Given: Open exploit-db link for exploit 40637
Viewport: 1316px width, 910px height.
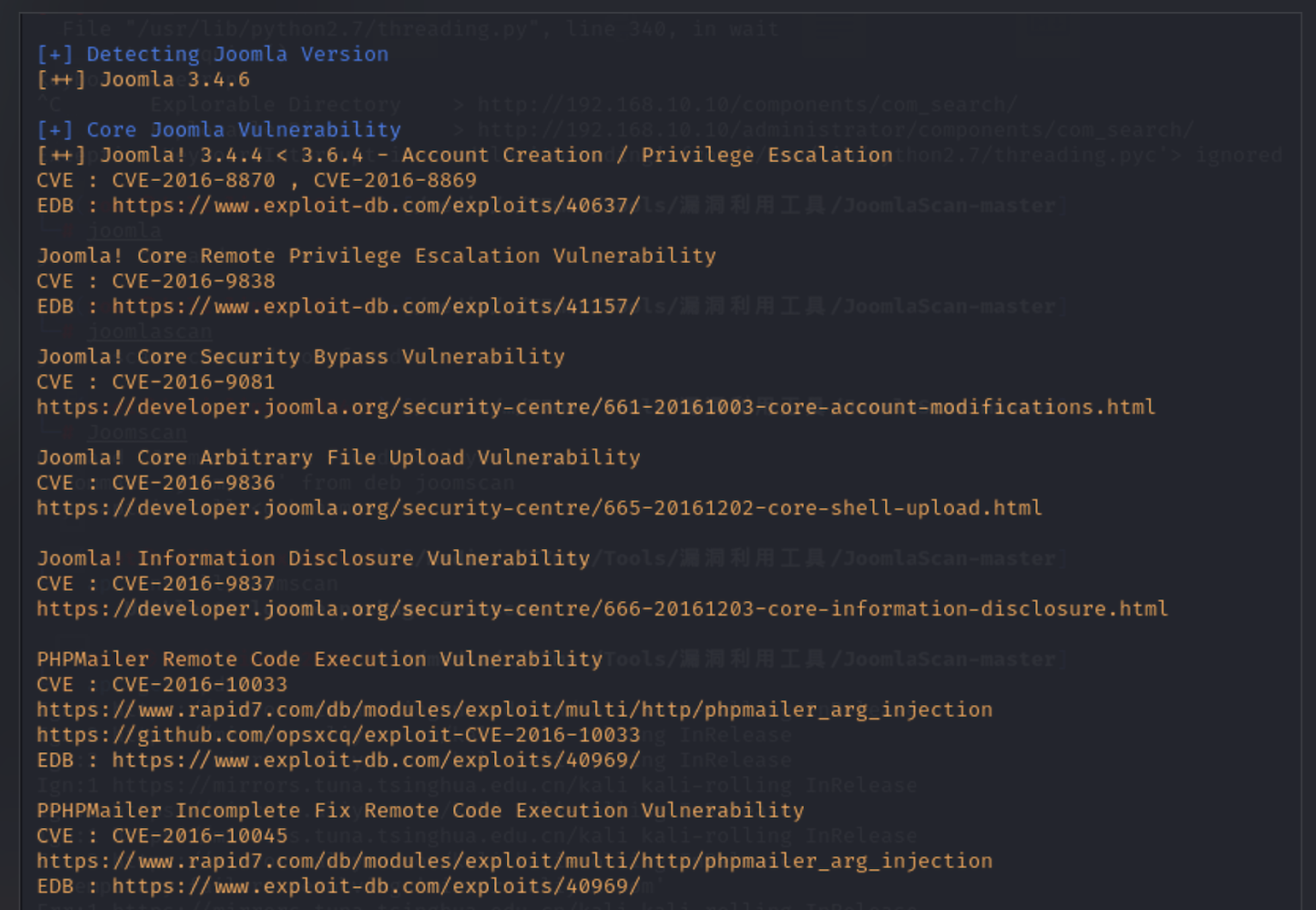Looking at the screenshot, I should click(376, 206).
